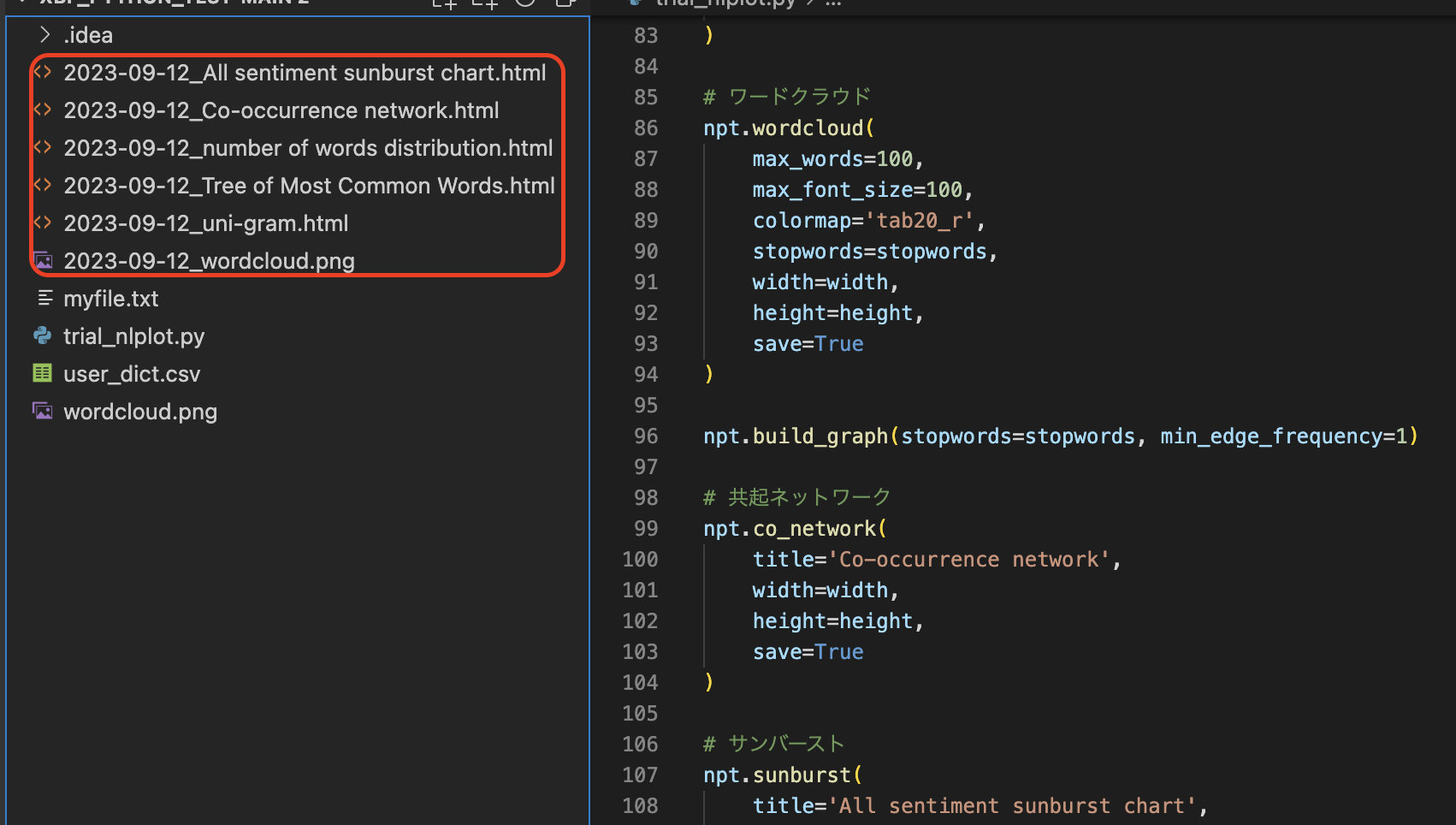The image size is (1456, 825).
Task: Click HTML icon of All sentiment sunburst chart file
Action: click(43, 72)
